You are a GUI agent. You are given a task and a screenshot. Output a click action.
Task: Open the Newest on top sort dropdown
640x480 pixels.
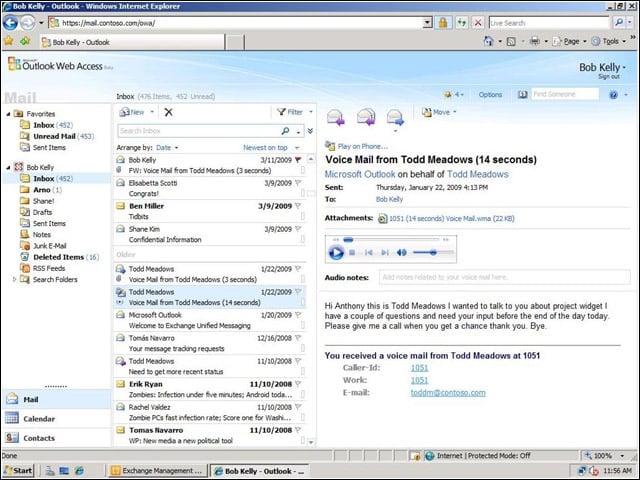pyautogui.click(x=271, y=148)
